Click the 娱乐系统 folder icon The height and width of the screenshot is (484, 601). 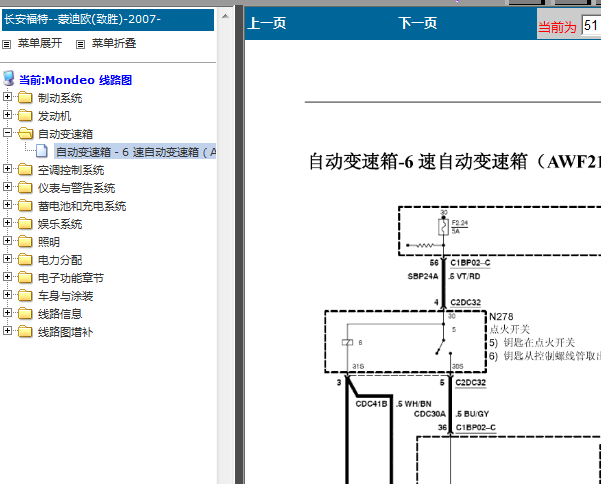(x=25, y=224)
